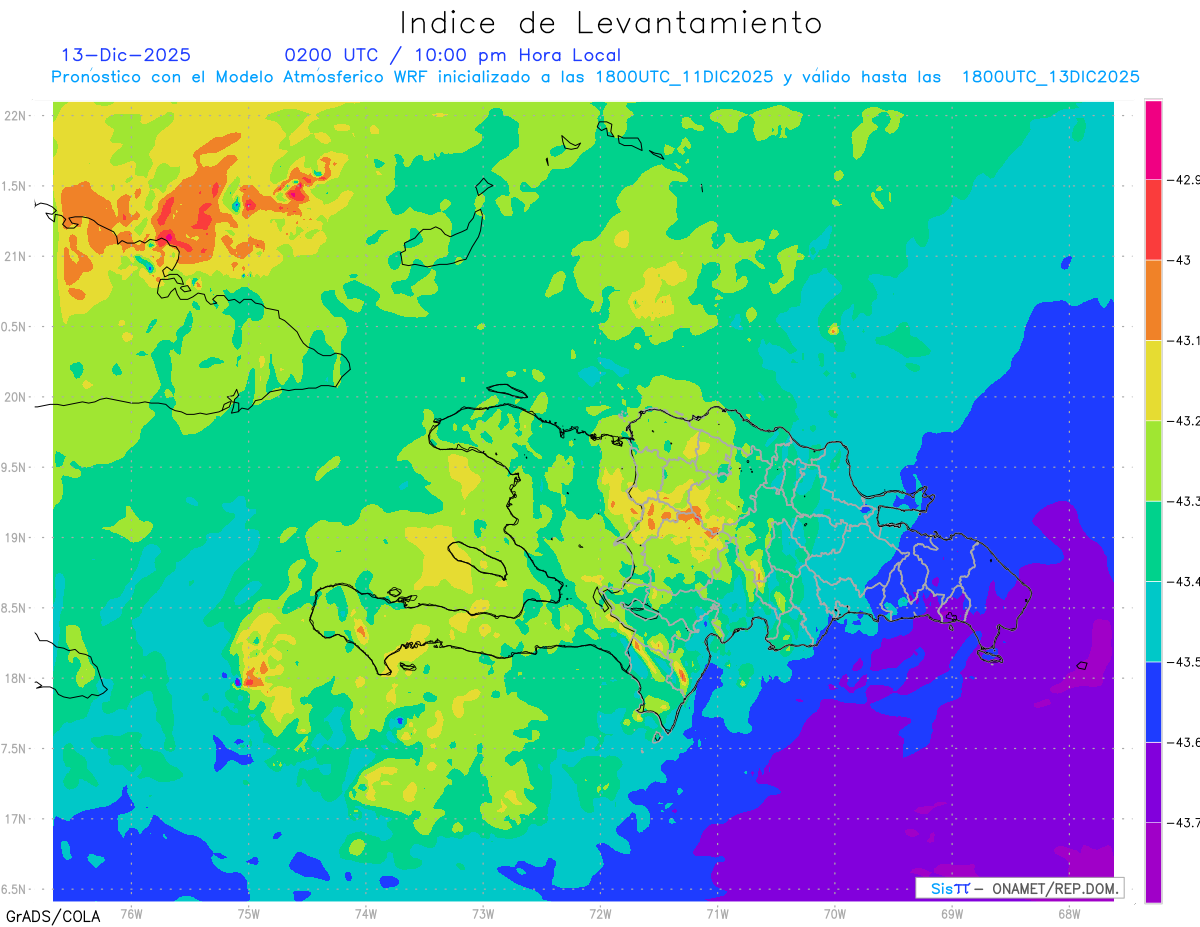Image resolution: width=1200 pixels, height=927 pixels.
Task: Click the "21N" latitude label
Action: [x=17, y=256]
